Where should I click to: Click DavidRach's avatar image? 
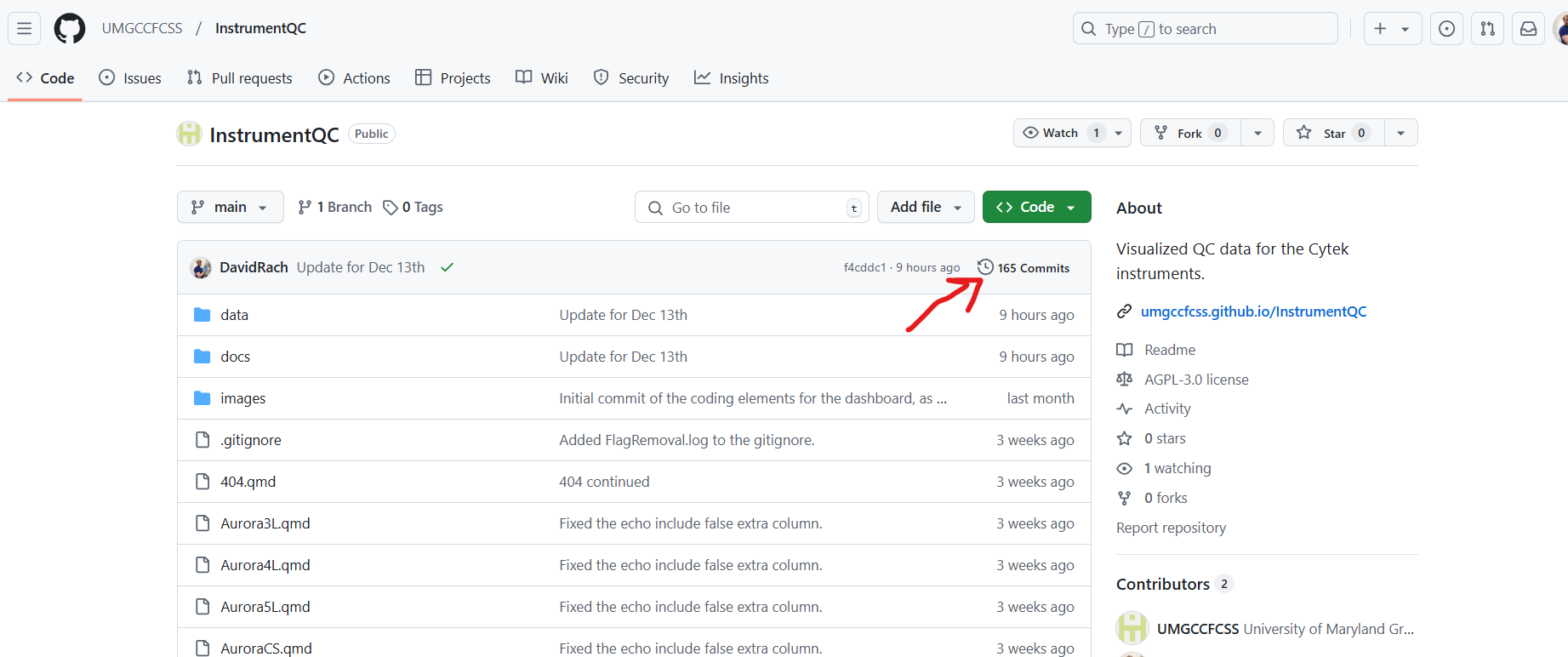(201, 267)
